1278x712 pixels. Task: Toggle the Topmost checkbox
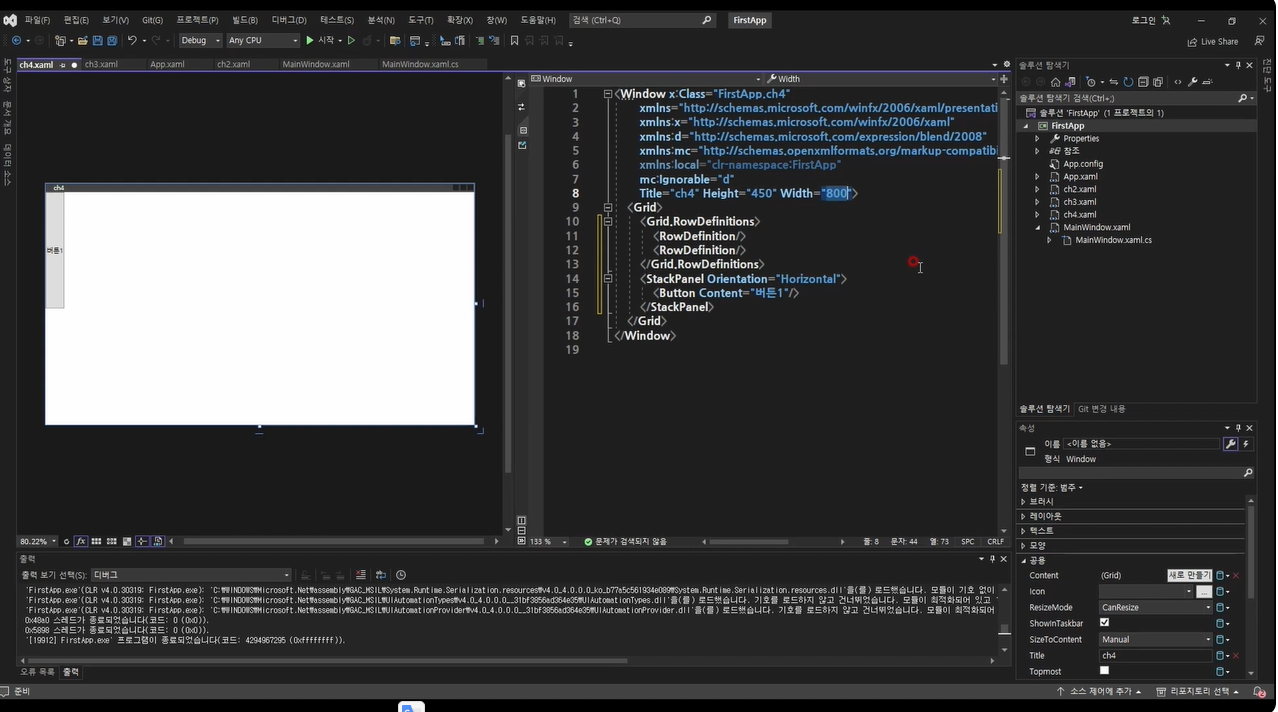pos(1105,671)
